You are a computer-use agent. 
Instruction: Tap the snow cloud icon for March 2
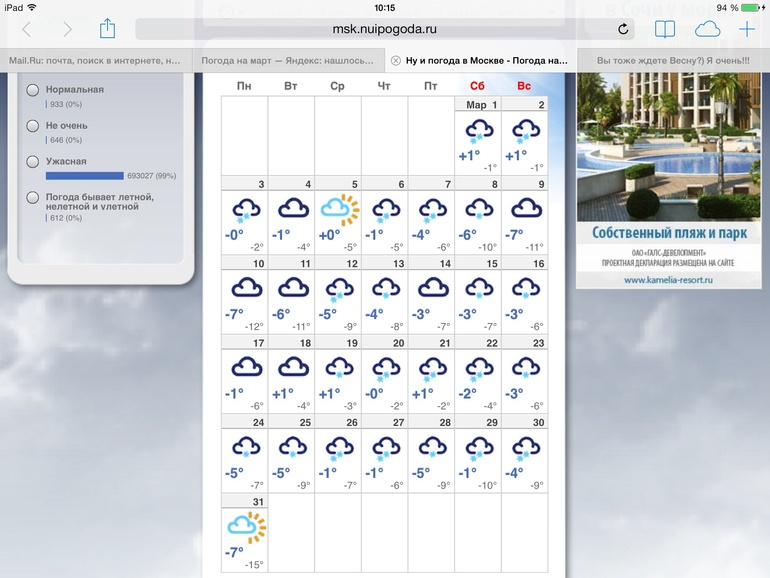click(x=526, y=132)
